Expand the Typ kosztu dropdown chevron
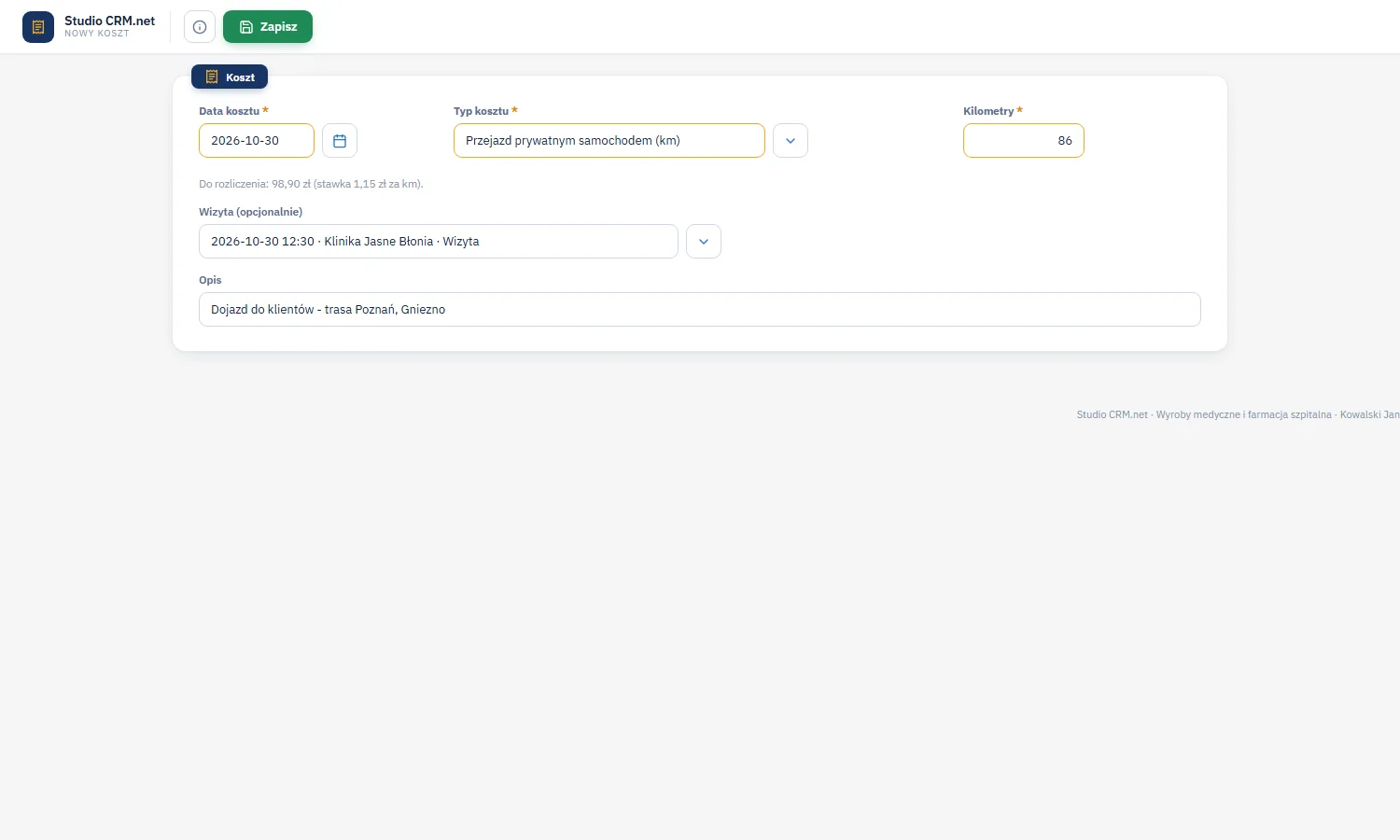Image resolution: width=1400 pixels, height=840 pixels. point(791,141)
